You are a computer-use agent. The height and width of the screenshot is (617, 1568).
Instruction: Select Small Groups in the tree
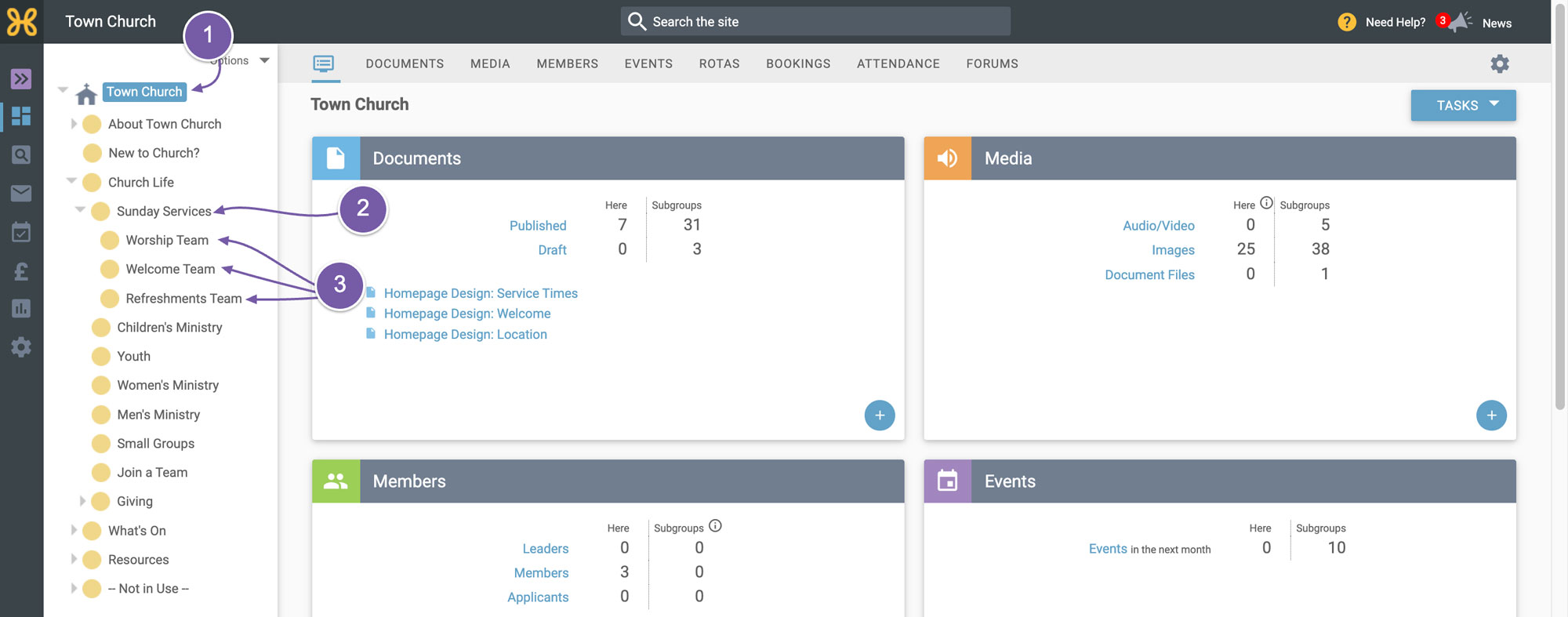tap(155, 444)
